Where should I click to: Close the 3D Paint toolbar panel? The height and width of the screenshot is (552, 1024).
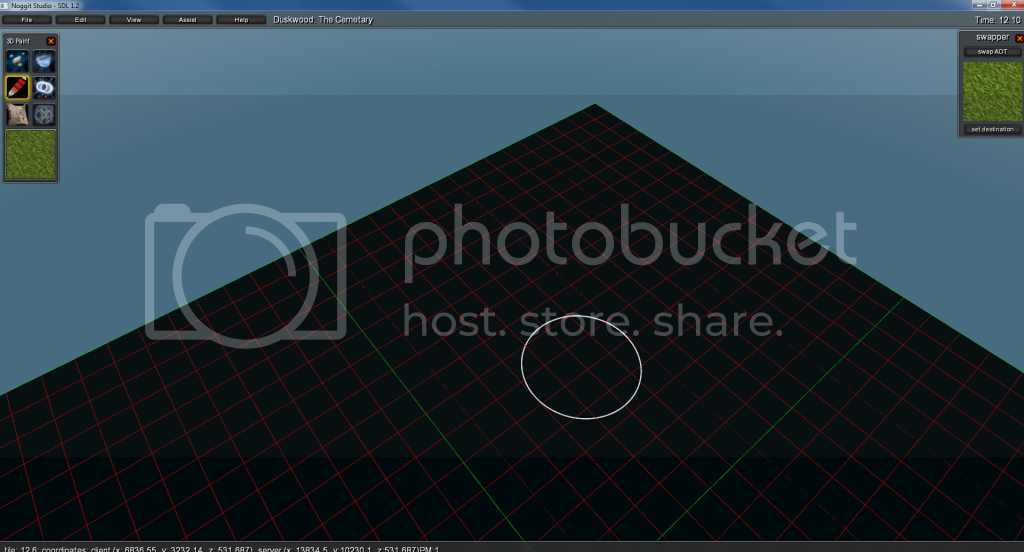(x=51, y=41)
